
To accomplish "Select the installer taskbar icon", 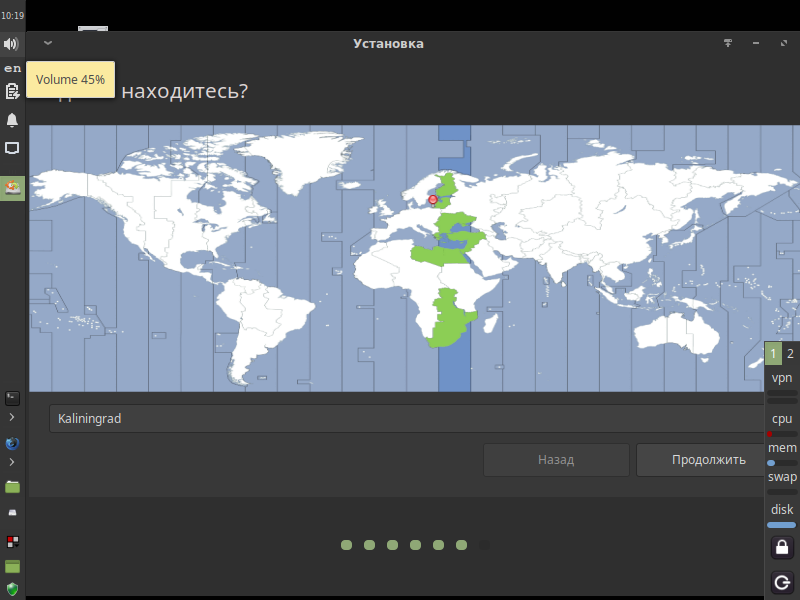I will 12,188.
